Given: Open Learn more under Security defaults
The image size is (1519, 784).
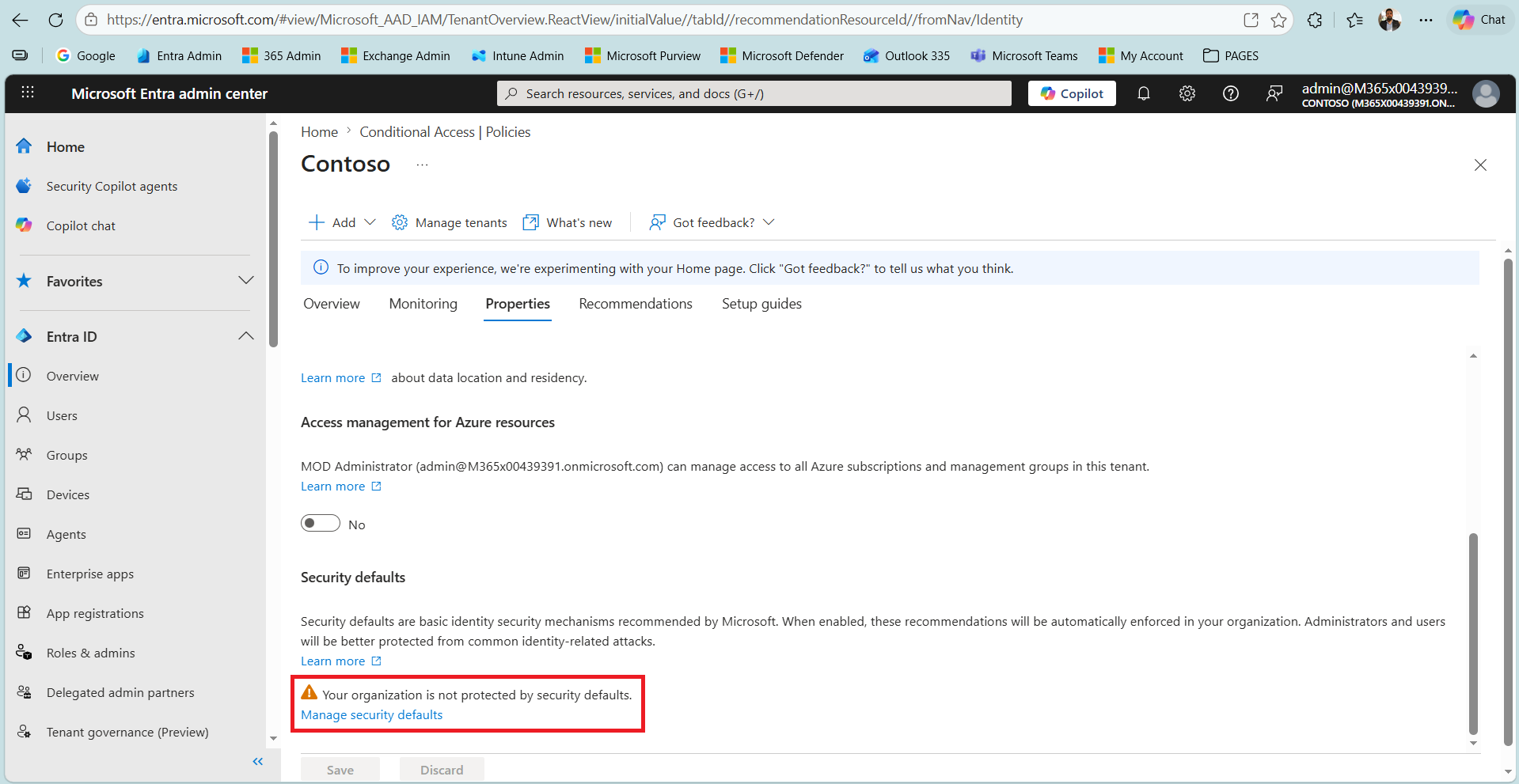Looking at the screenshot, I should [341, 661].
